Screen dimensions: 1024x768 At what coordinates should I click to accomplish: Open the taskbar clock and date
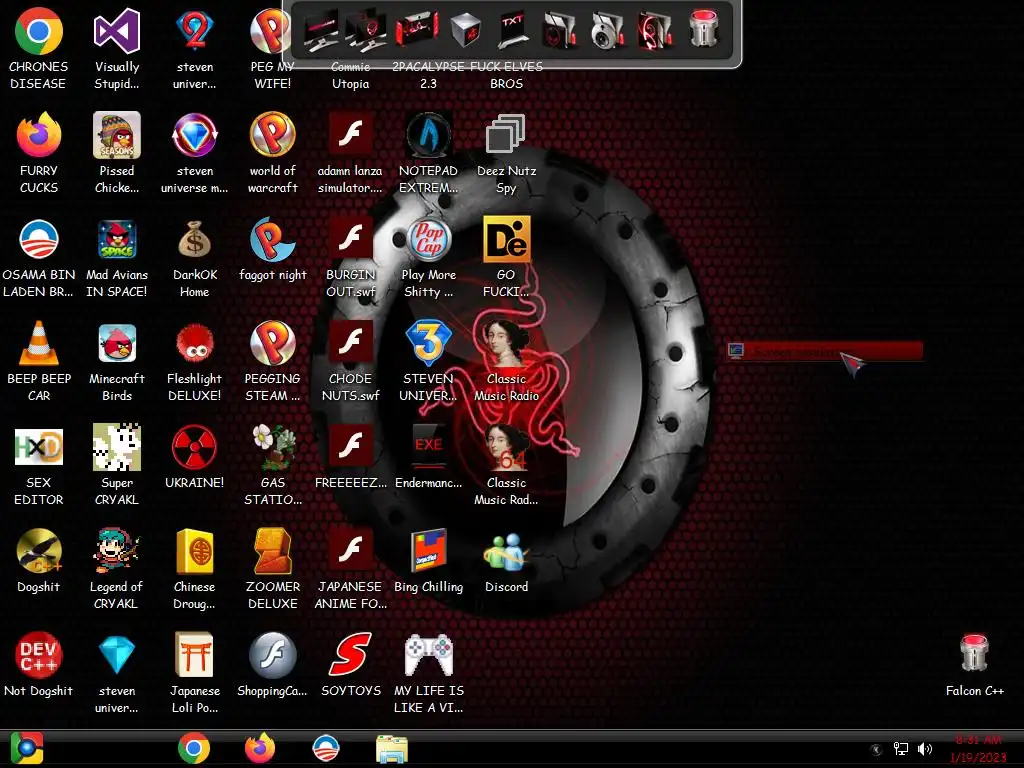pos(978,748)
